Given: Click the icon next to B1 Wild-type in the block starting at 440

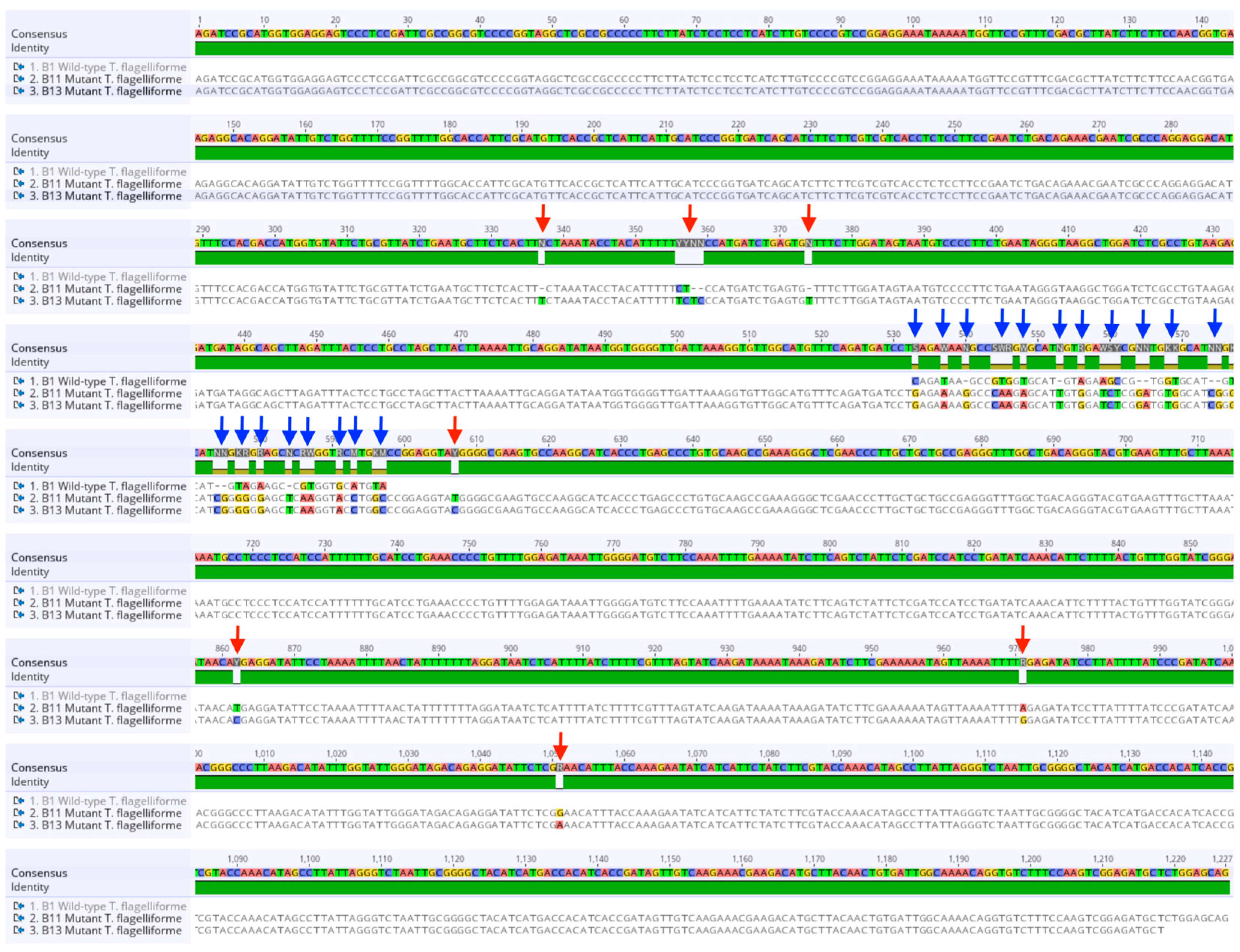Looking at the screenshot, I should [19, 381].
